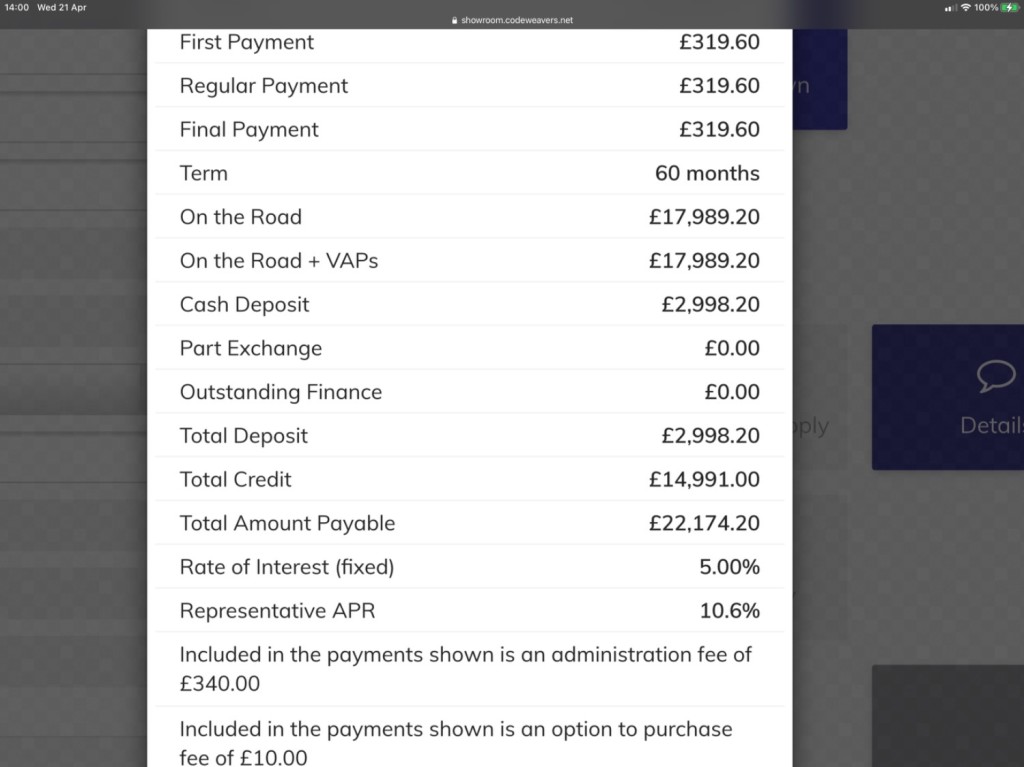Image resolution: width=1024 pixels, height=767 pixels.
Task: Tap the cellular signal bars icon
Action: (950, 8)
